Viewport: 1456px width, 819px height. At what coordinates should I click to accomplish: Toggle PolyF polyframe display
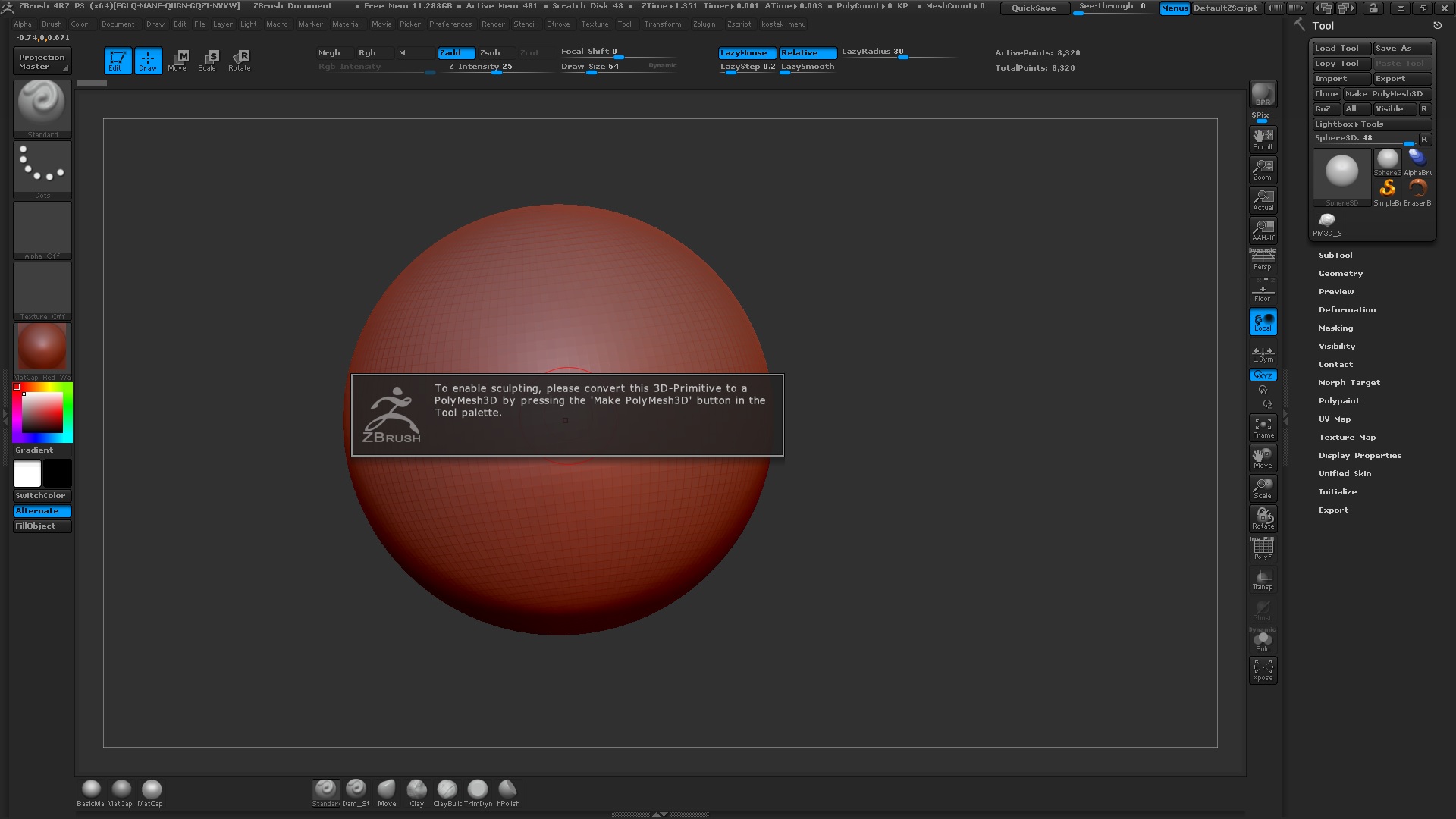click(x=1263, y=549)
